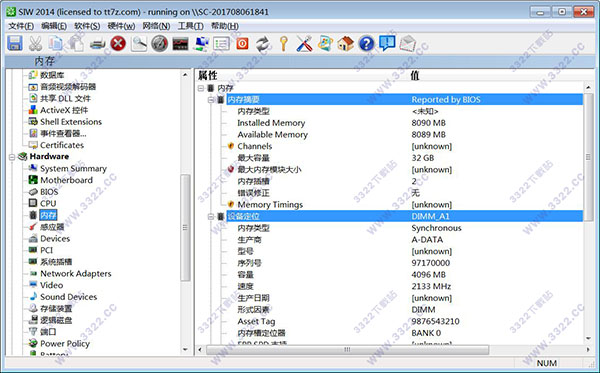Click the horizontal scrollbar thumb
The height and width of the screenshot is (373, 600).
coord(347,350)
